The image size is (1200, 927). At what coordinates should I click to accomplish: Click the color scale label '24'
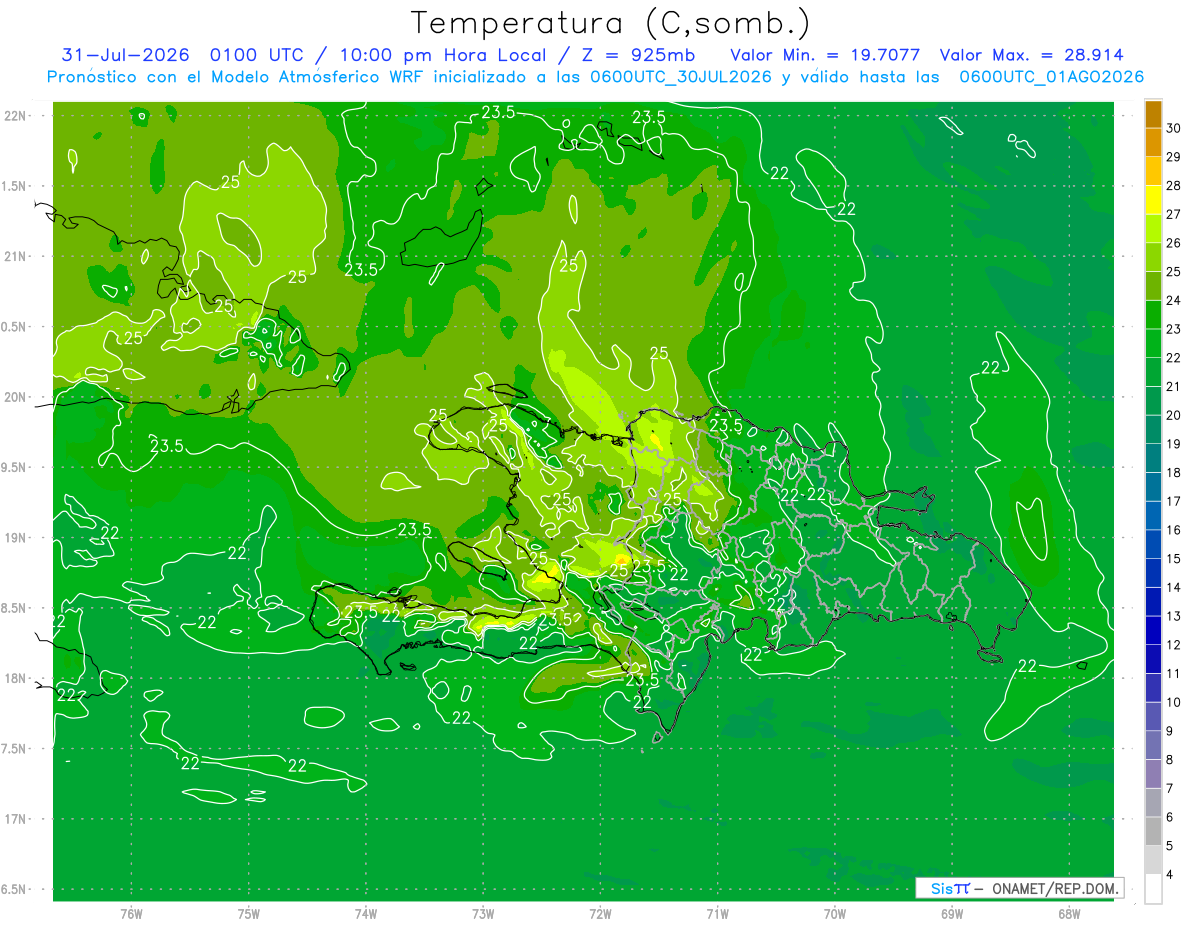[x=1174, y=300]
